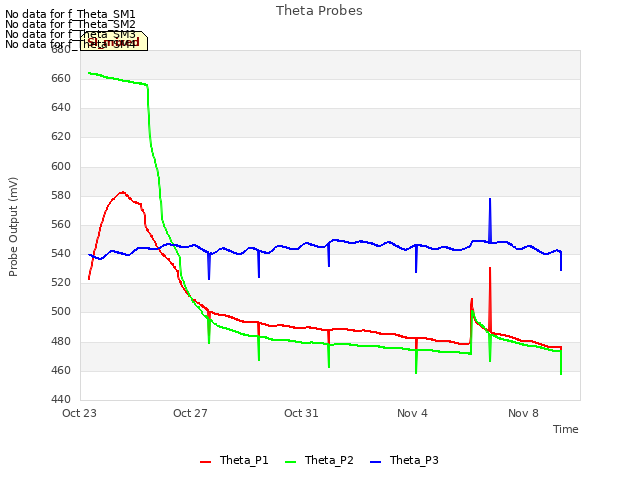Screen dimensions: 640x480
Task: Click 'No data for f_Theta_SM1' message
Action: [x=70, y=14]
